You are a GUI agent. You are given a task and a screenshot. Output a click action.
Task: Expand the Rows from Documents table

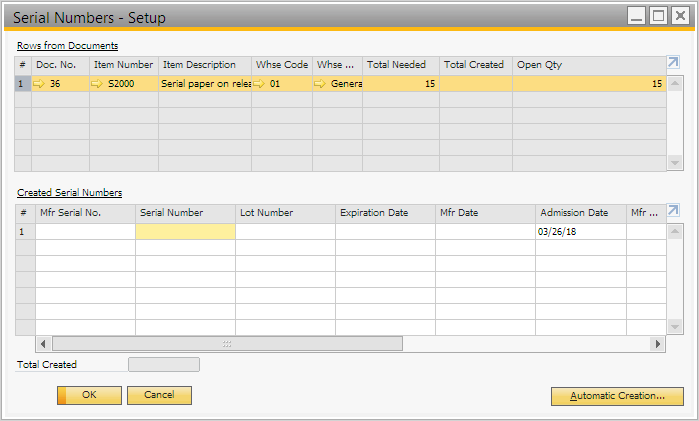point(673,62)
